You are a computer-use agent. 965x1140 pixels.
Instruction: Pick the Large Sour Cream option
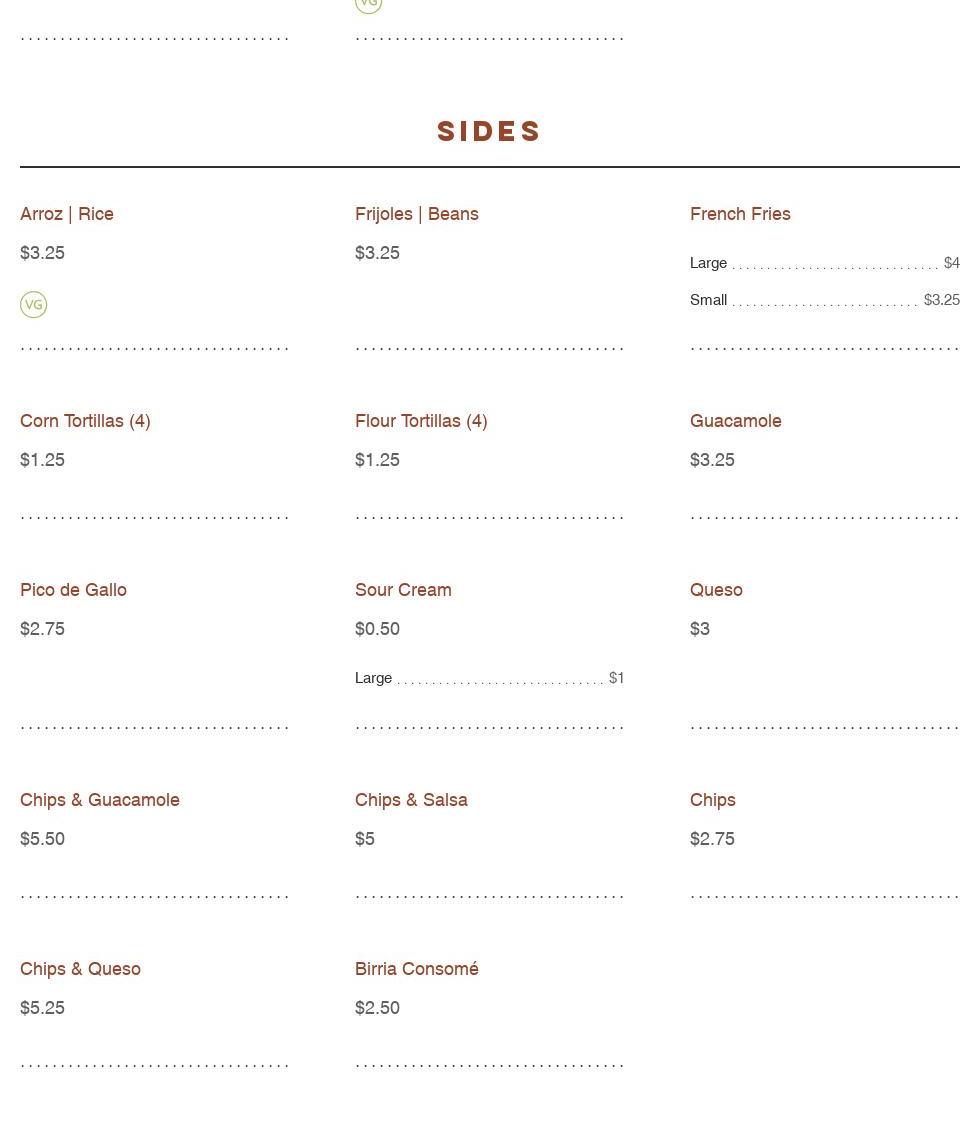374,678
